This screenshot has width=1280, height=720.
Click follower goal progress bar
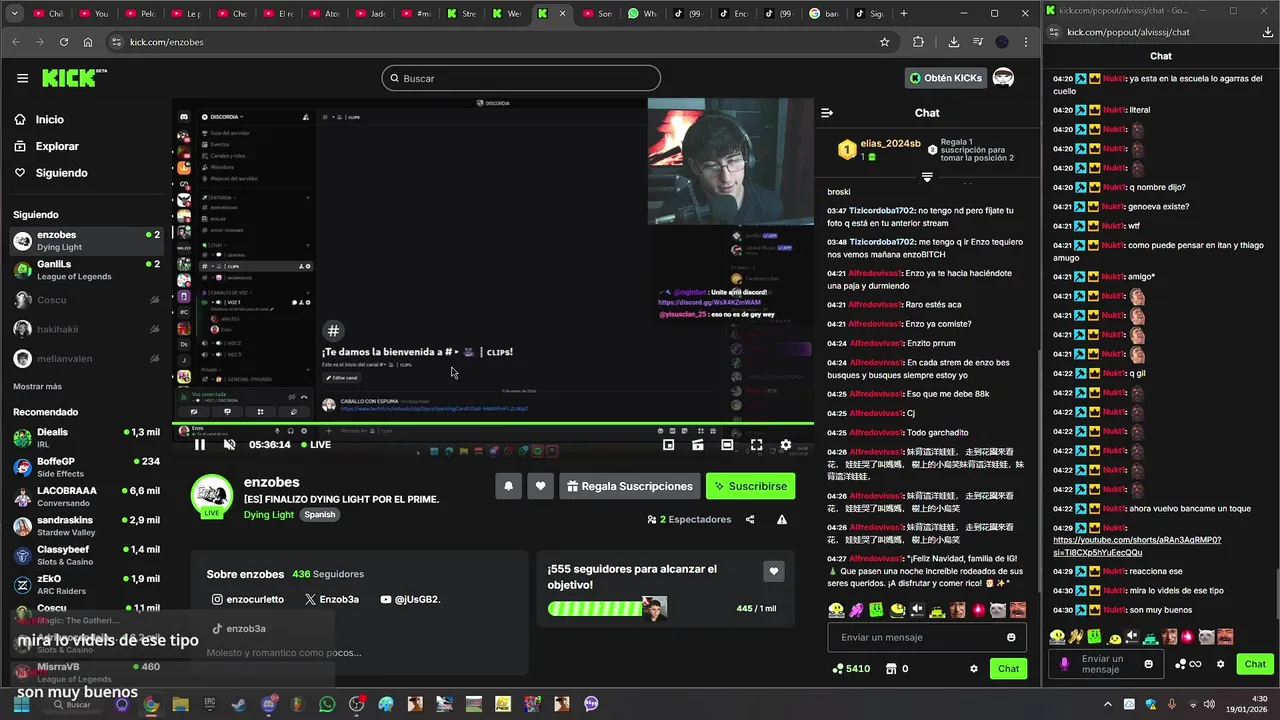(x=607, y=608)
